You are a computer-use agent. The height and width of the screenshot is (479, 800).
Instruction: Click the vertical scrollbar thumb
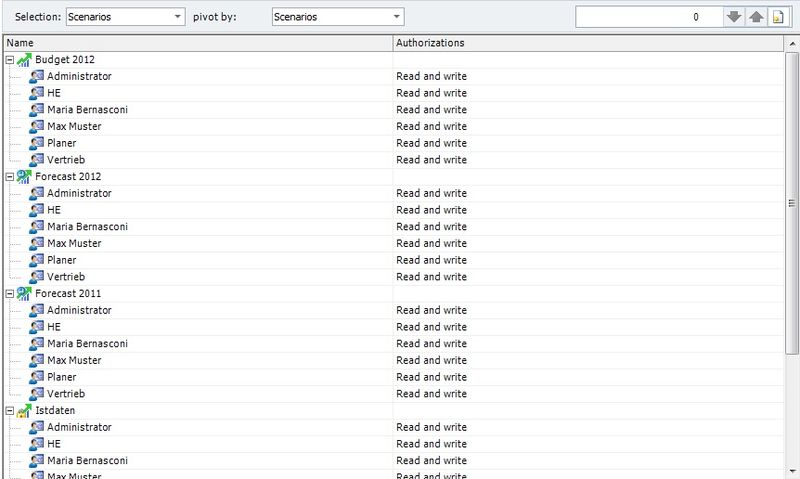click(792, 203)
